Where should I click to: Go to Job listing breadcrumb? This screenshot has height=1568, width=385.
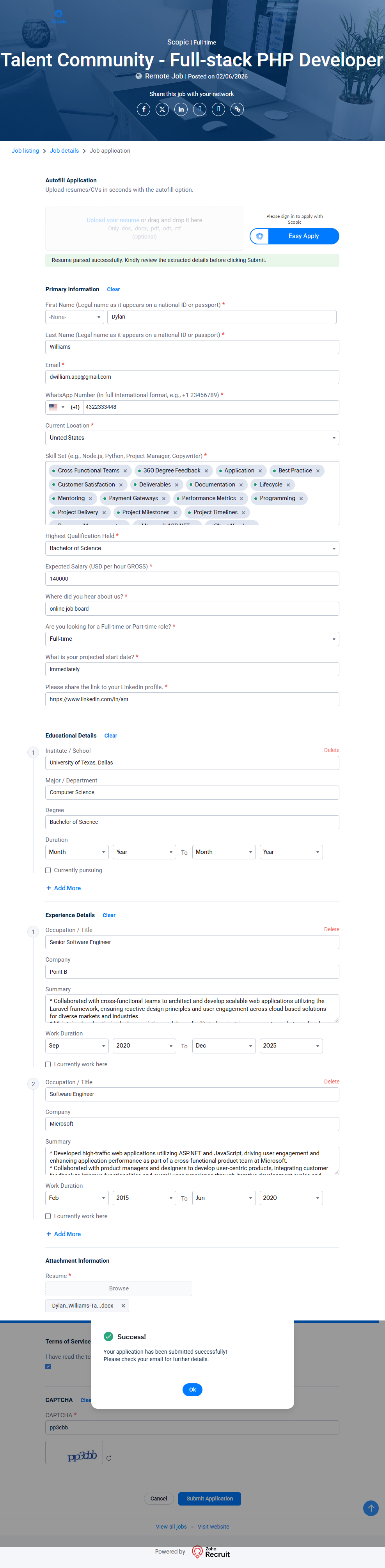pyautogui.click(x=25, y=151)
